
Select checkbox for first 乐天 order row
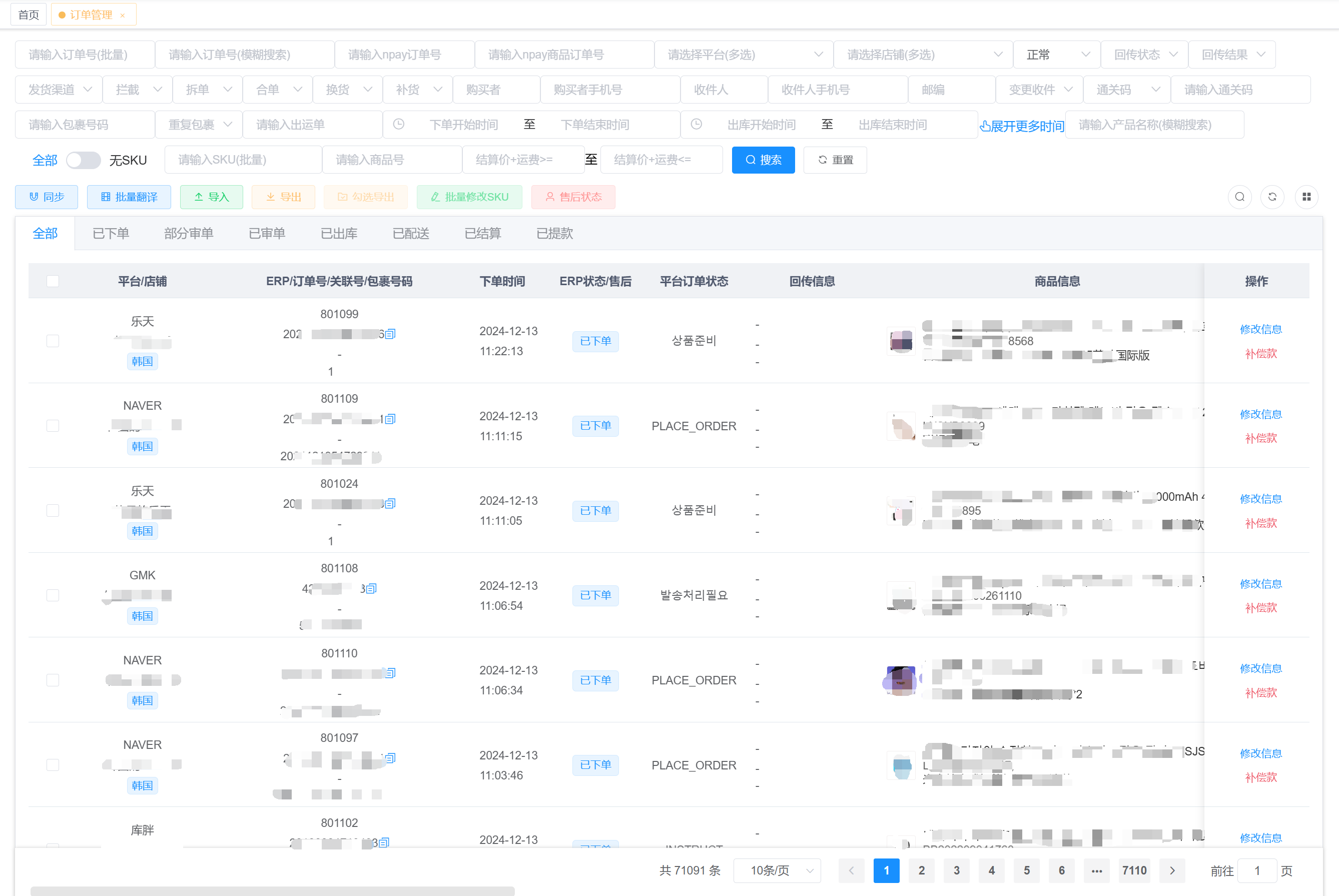(x=53, y=341)
